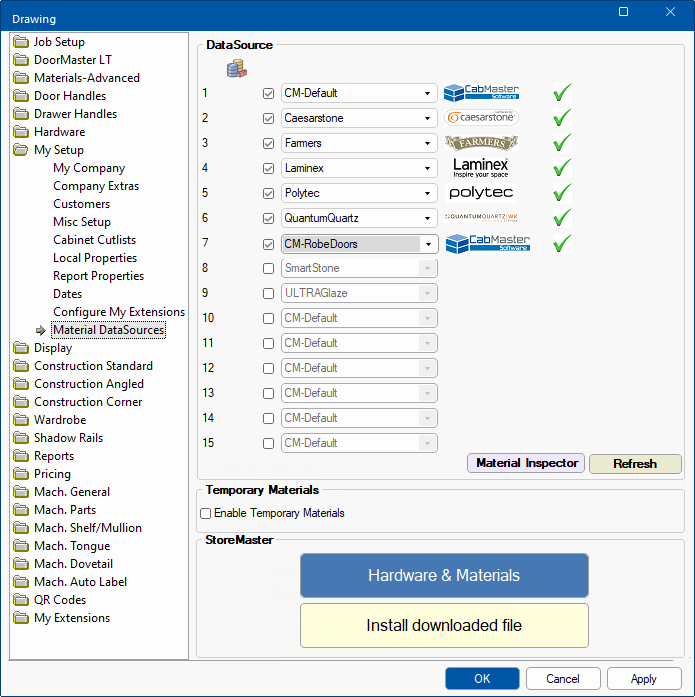Select My Company in the tree
The height and width of the screenshot is (697, 695).
pyautogui.click(x=89, y=168)
